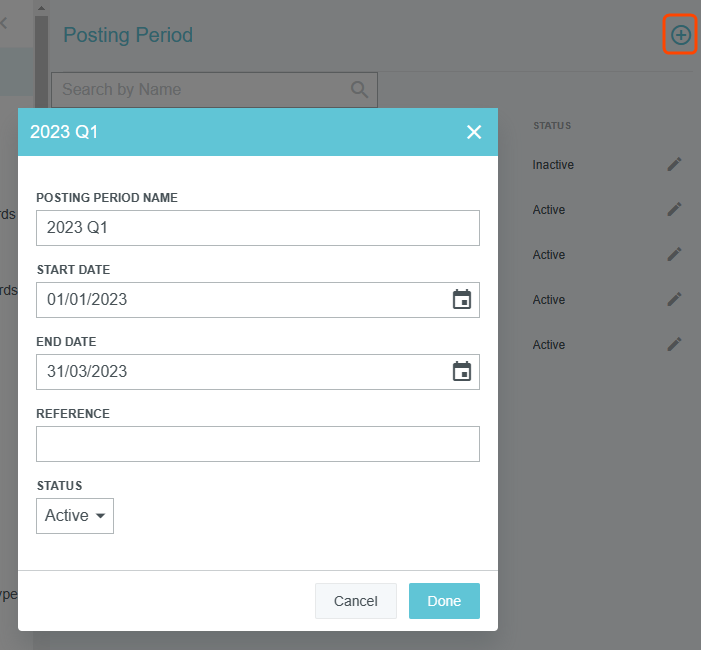The image size is (701, 650).
Task: Click the pencil icon on the last row
Action: [675, 344]
